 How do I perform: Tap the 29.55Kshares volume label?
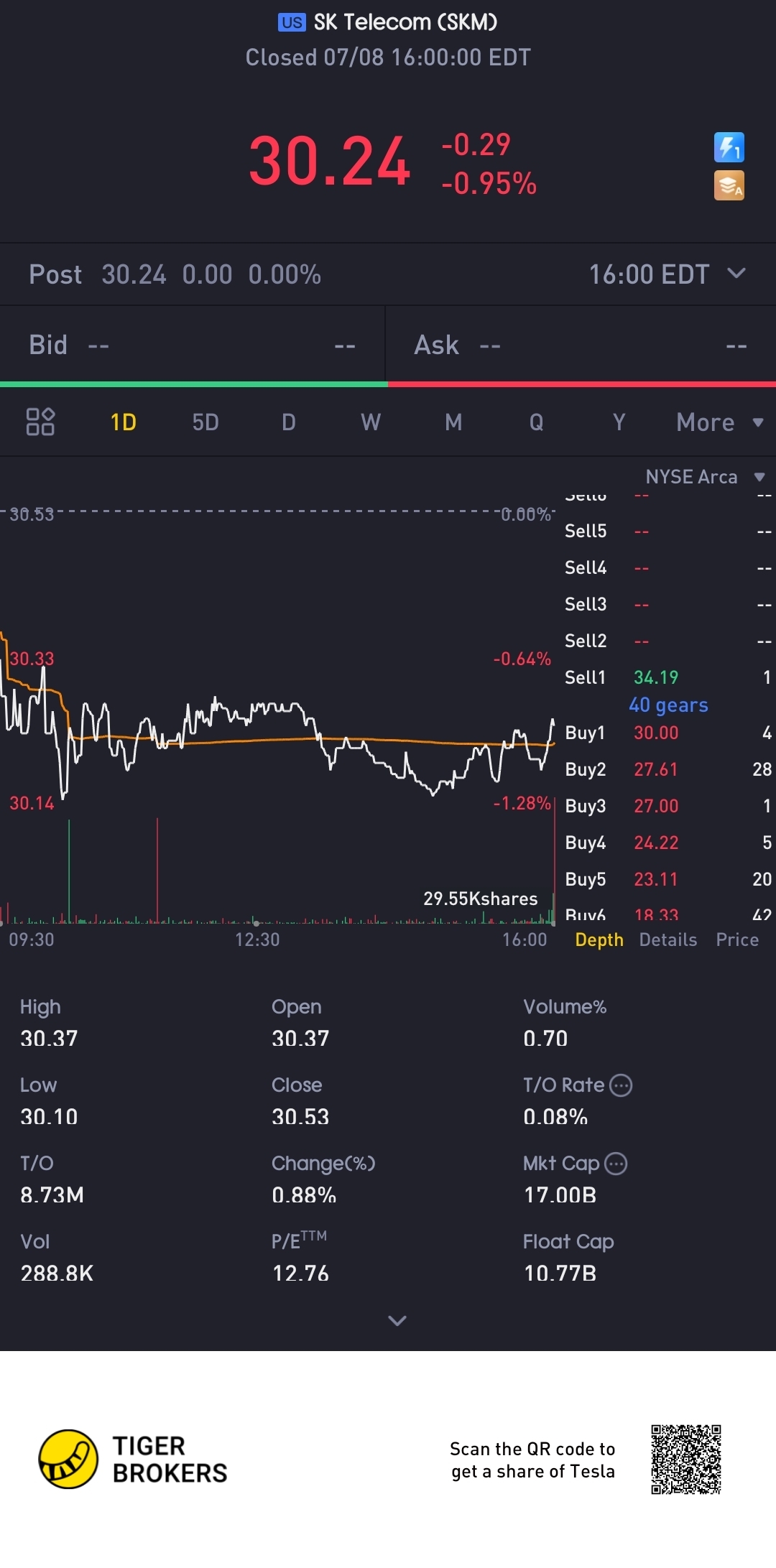[x=480, y=899]
